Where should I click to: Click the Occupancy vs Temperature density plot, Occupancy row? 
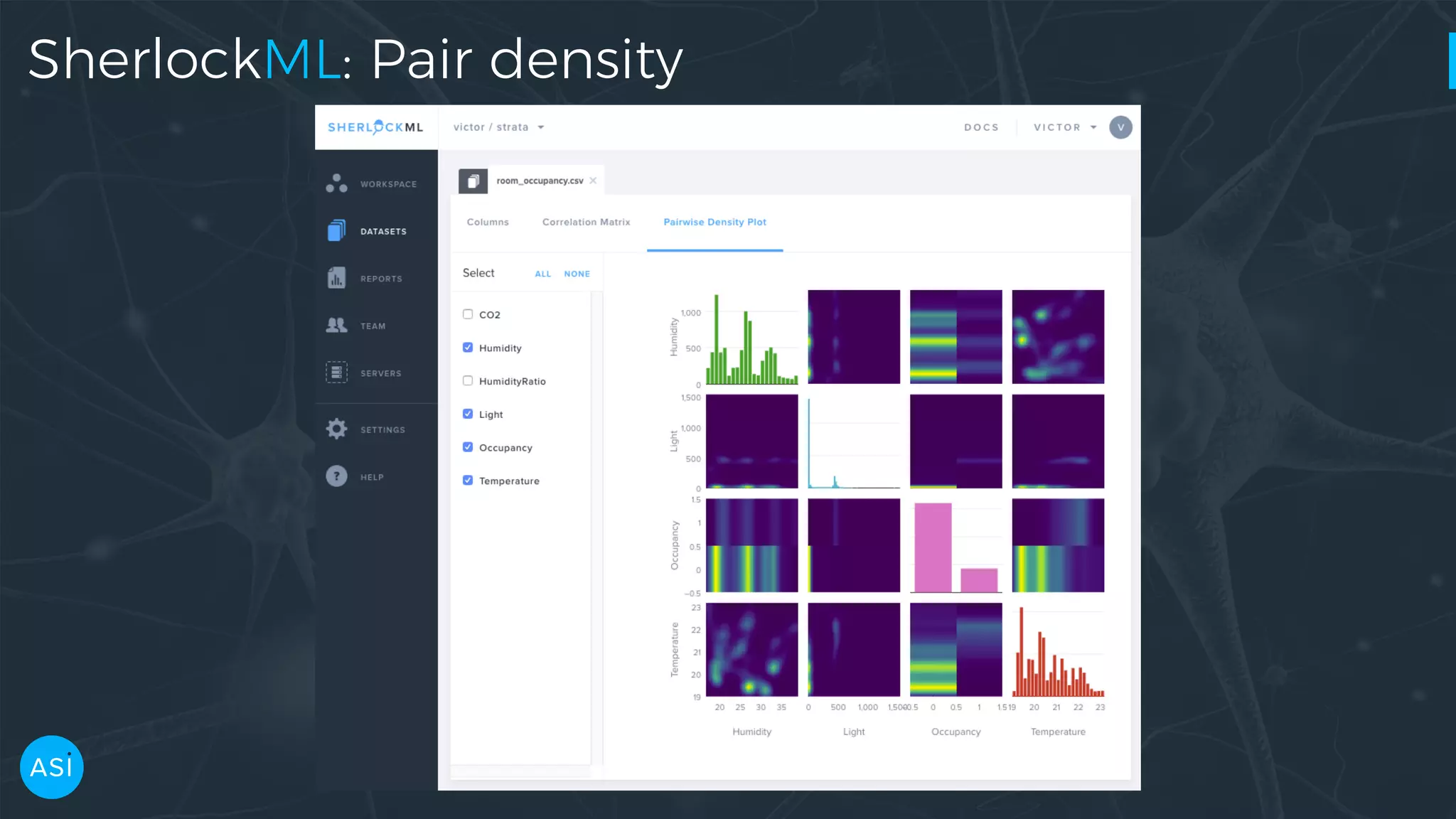pos(1058,545)
